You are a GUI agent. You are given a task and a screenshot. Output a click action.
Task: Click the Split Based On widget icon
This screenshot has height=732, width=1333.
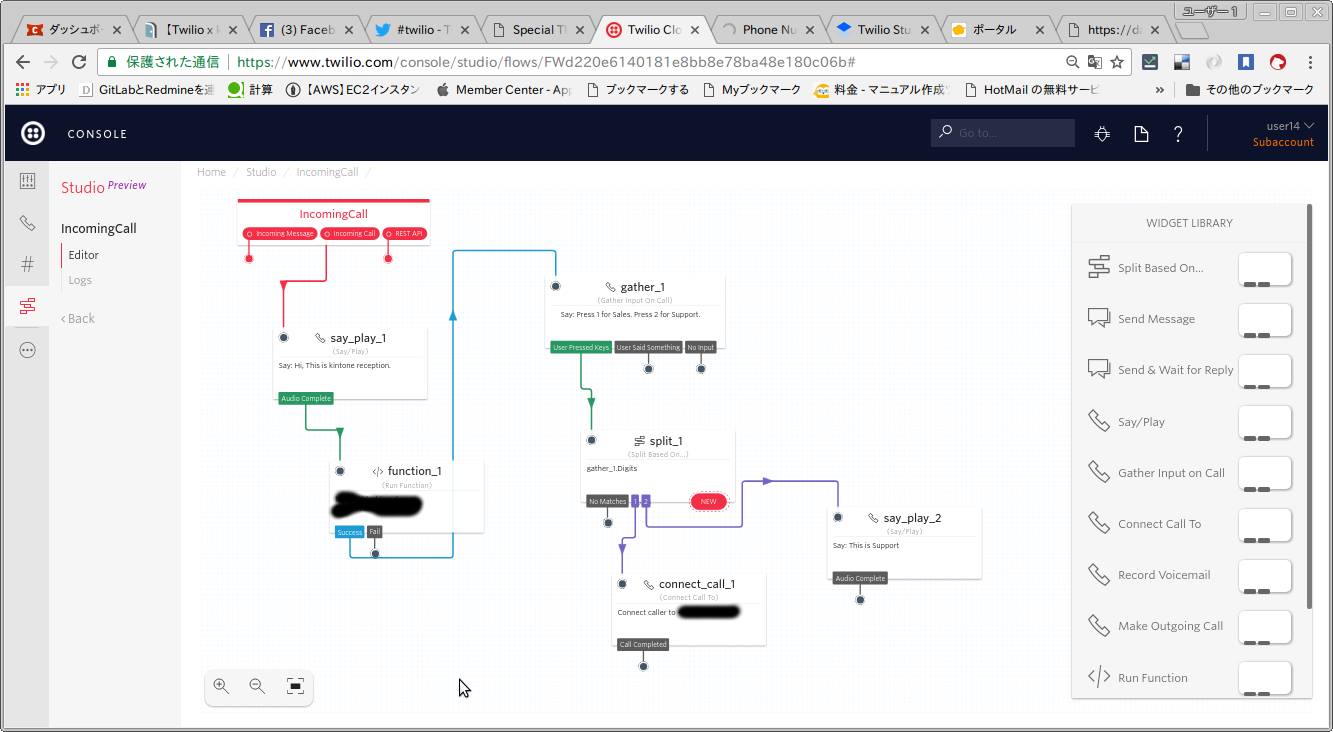(x=1099, y=266)
